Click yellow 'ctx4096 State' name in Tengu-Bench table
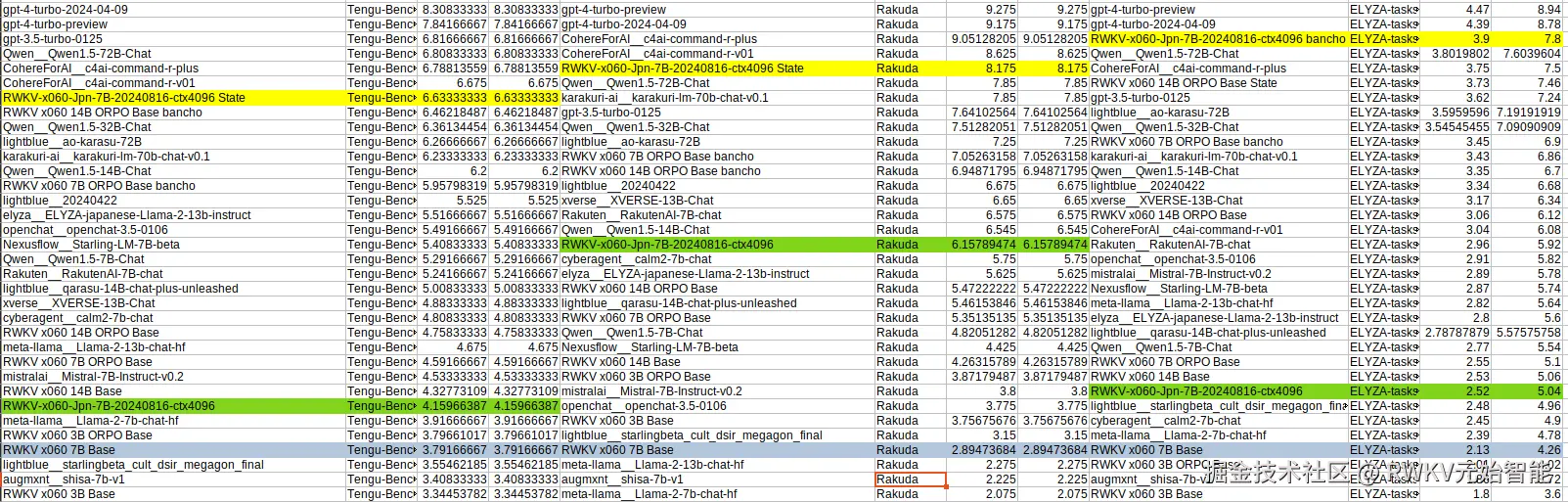The image size is (1568, 502). click(173, 98)
